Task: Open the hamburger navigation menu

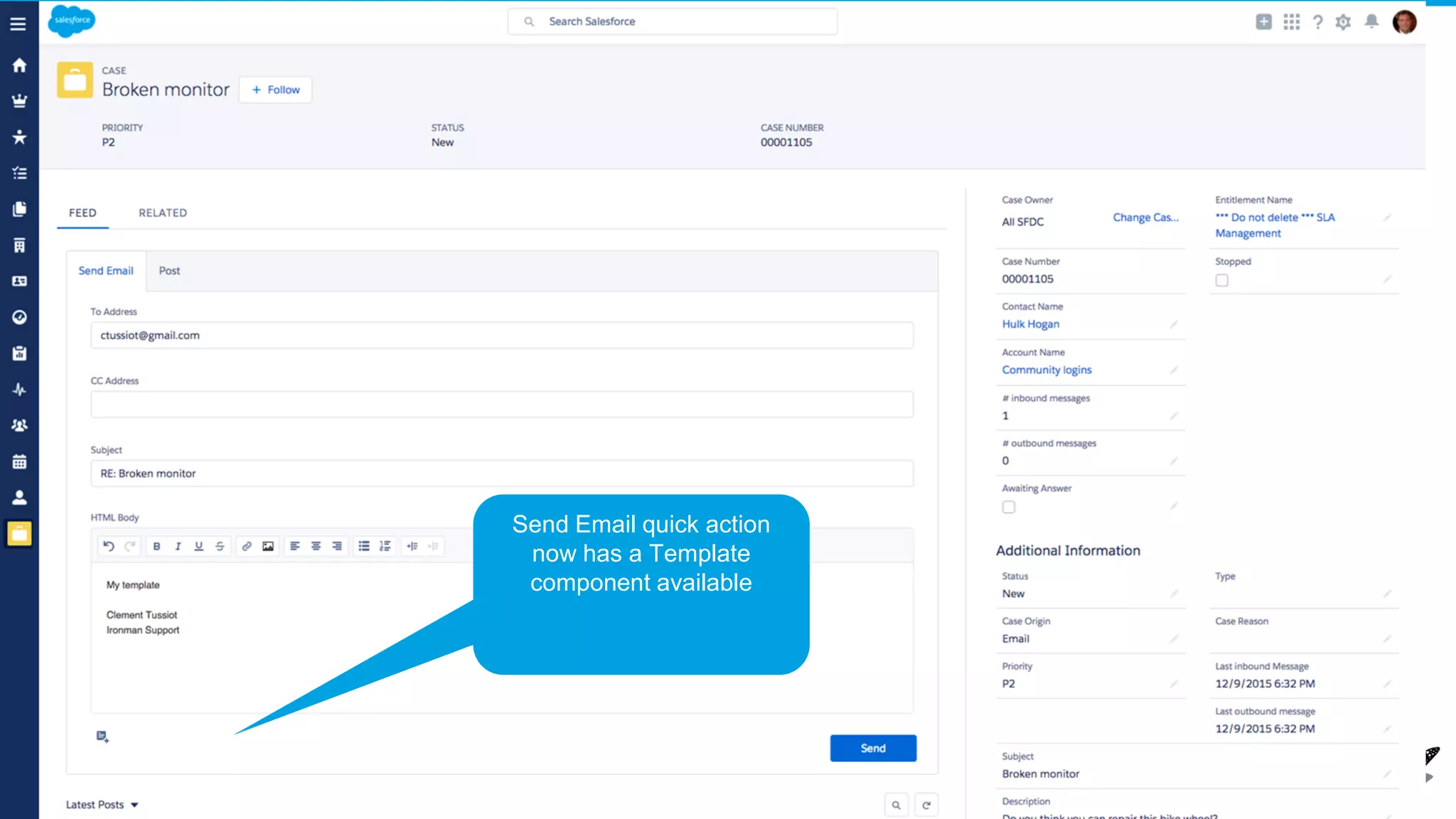Action: (18, 23)
